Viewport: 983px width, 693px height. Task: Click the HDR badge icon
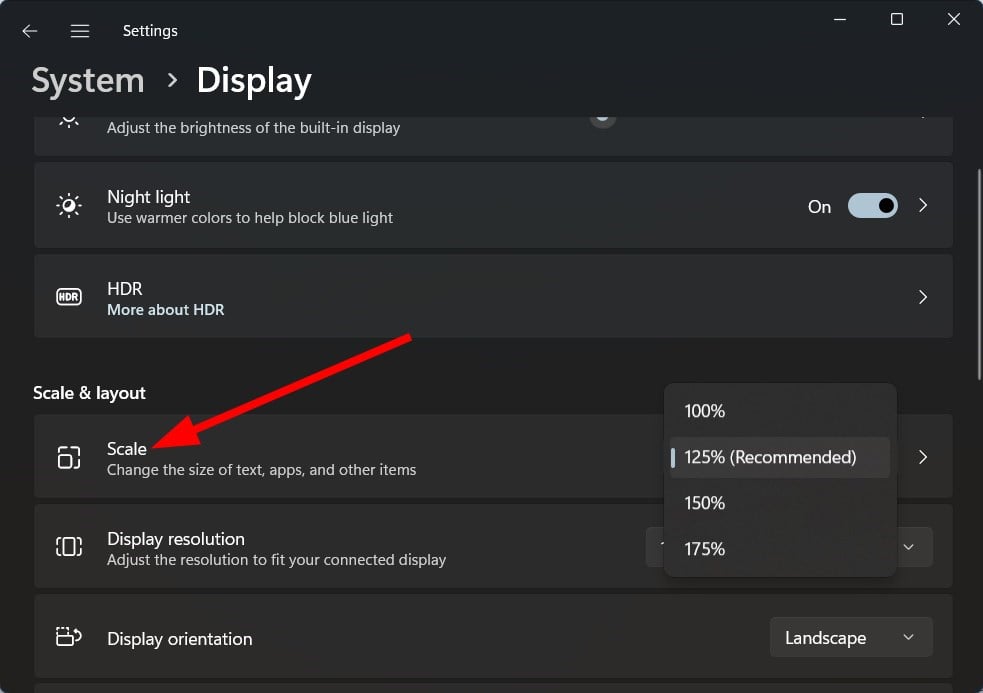click(x=68, y=297)
